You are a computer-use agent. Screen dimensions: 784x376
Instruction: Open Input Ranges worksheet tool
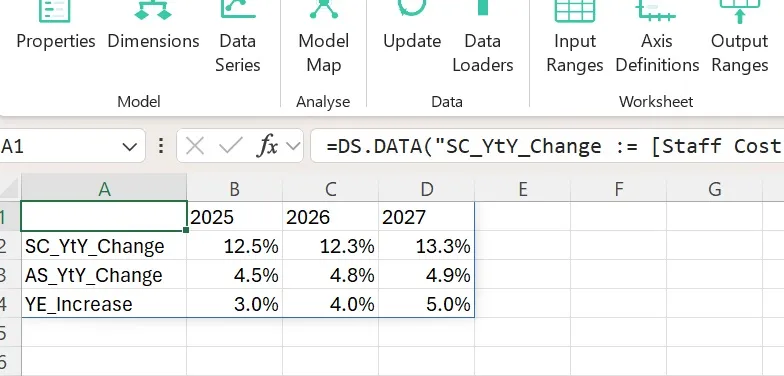pos(574,38)
